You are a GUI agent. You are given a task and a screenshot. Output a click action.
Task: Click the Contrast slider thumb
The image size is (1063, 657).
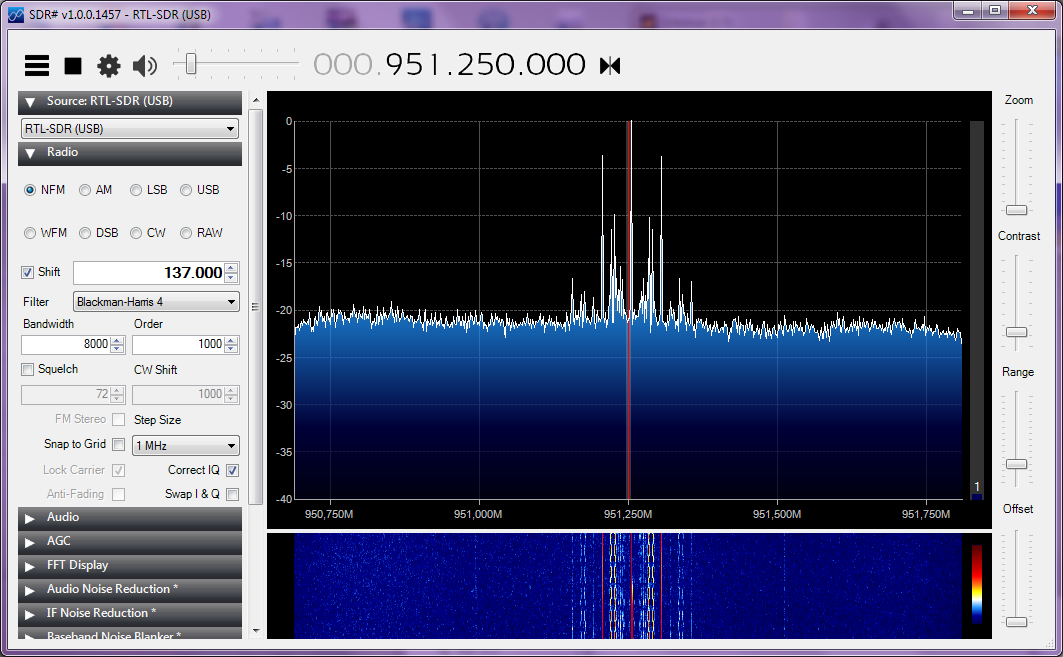pos(1016,332)
